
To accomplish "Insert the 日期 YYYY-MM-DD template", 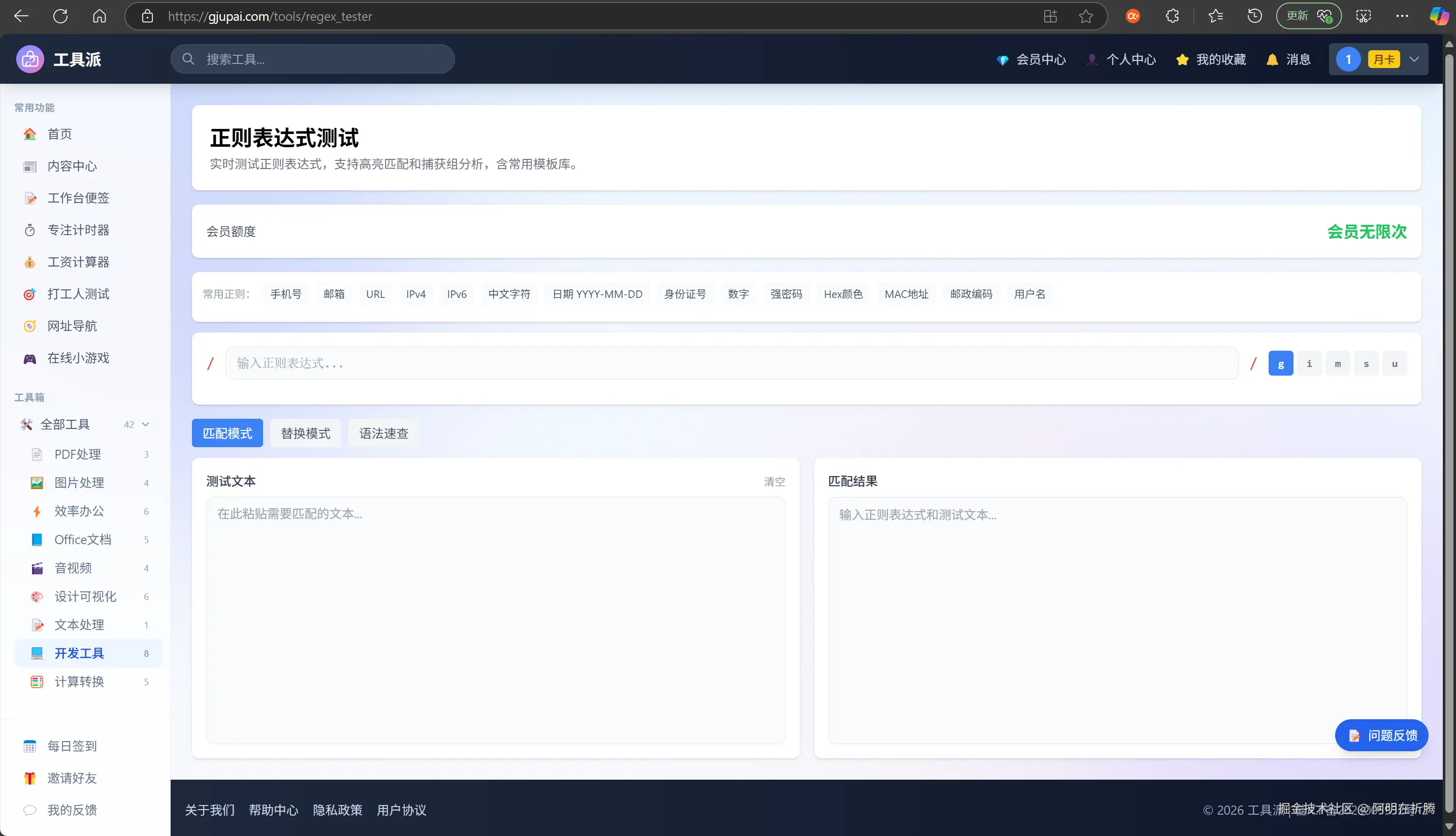I will 597,294.
